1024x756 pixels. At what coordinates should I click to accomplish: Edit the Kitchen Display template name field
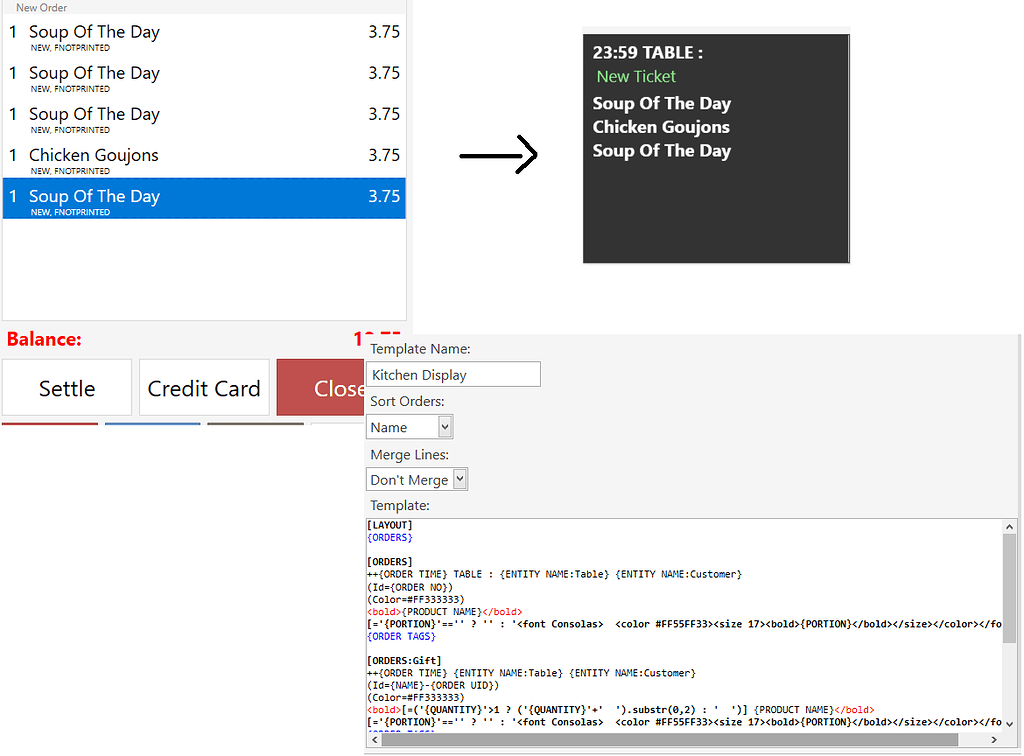(452, 373)
